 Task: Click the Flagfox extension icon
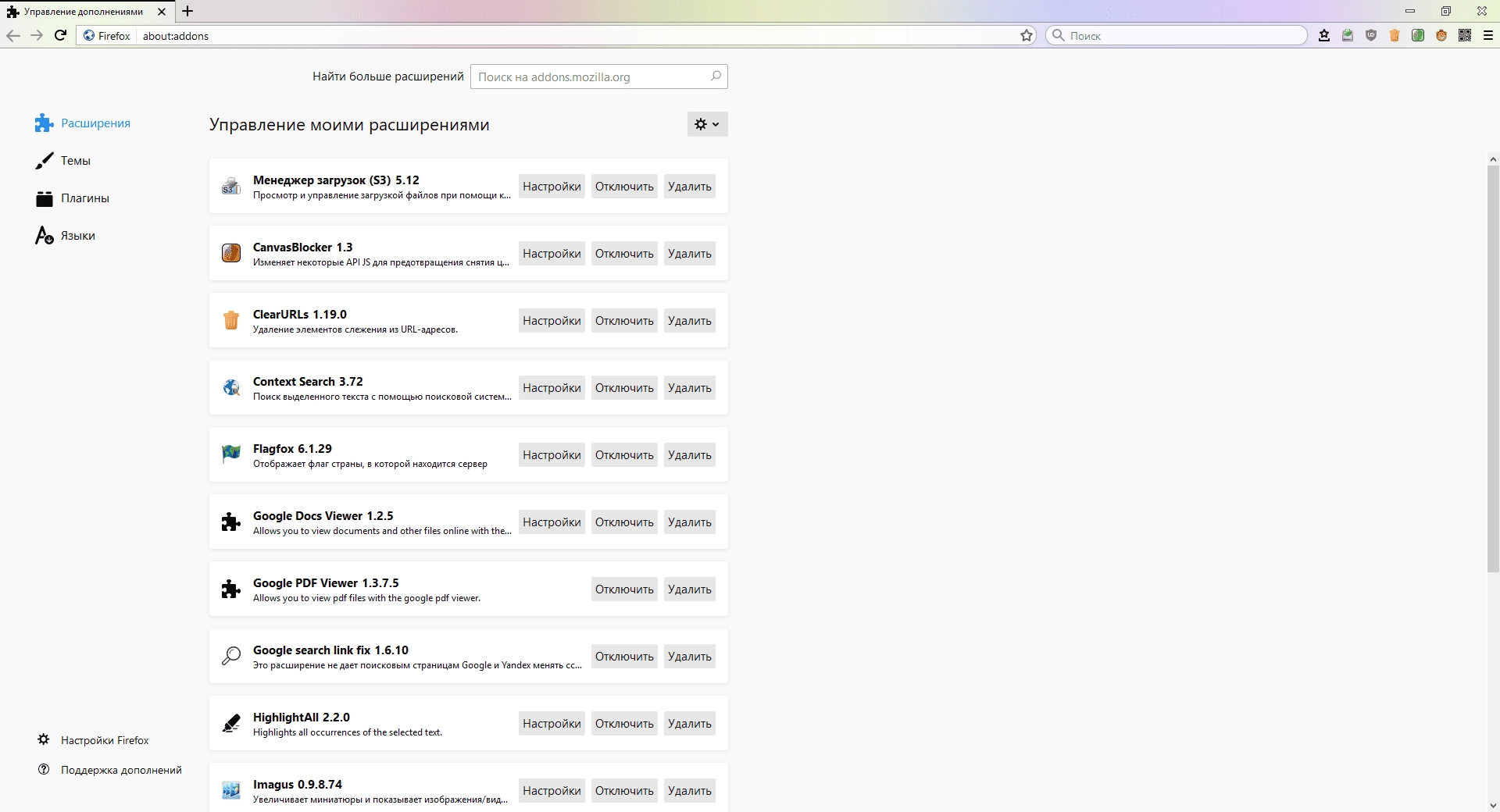[x=231, y=454]
